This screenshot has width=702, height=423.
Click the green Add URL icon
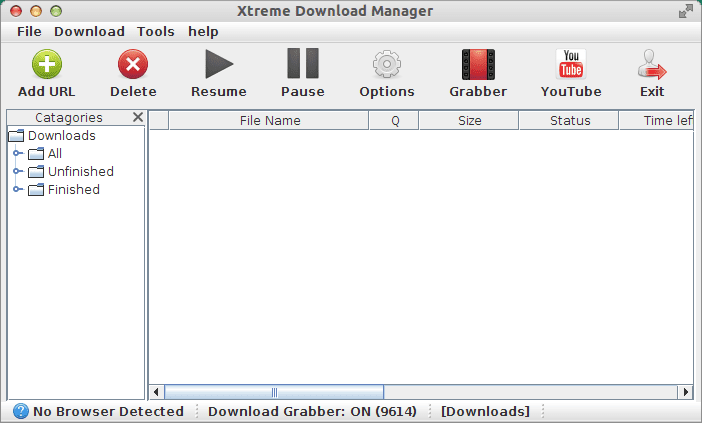coord(47,64)
